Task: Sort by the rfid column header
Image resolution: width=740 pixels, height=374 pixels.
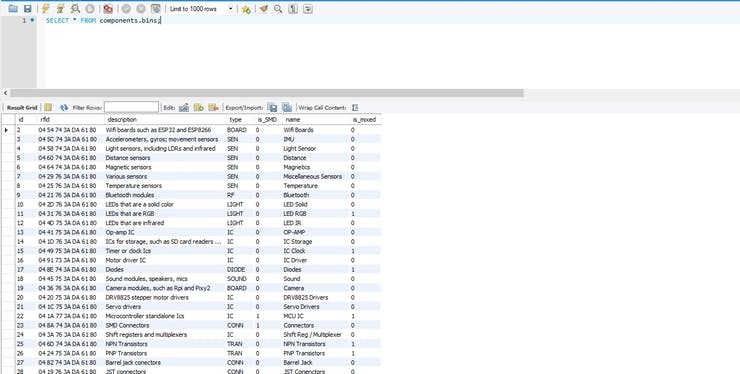Action: (71, 119)
